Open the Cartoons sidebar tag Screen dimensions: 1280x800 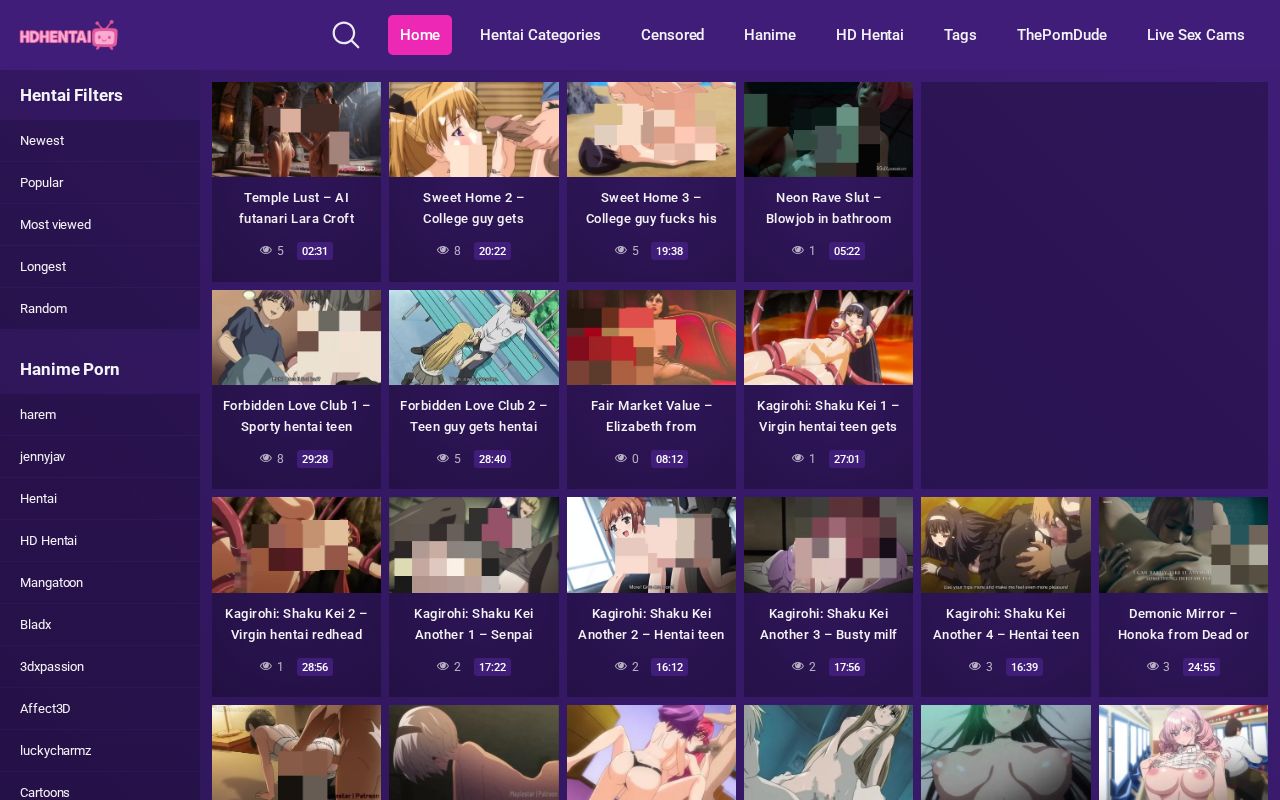point(100,786)
